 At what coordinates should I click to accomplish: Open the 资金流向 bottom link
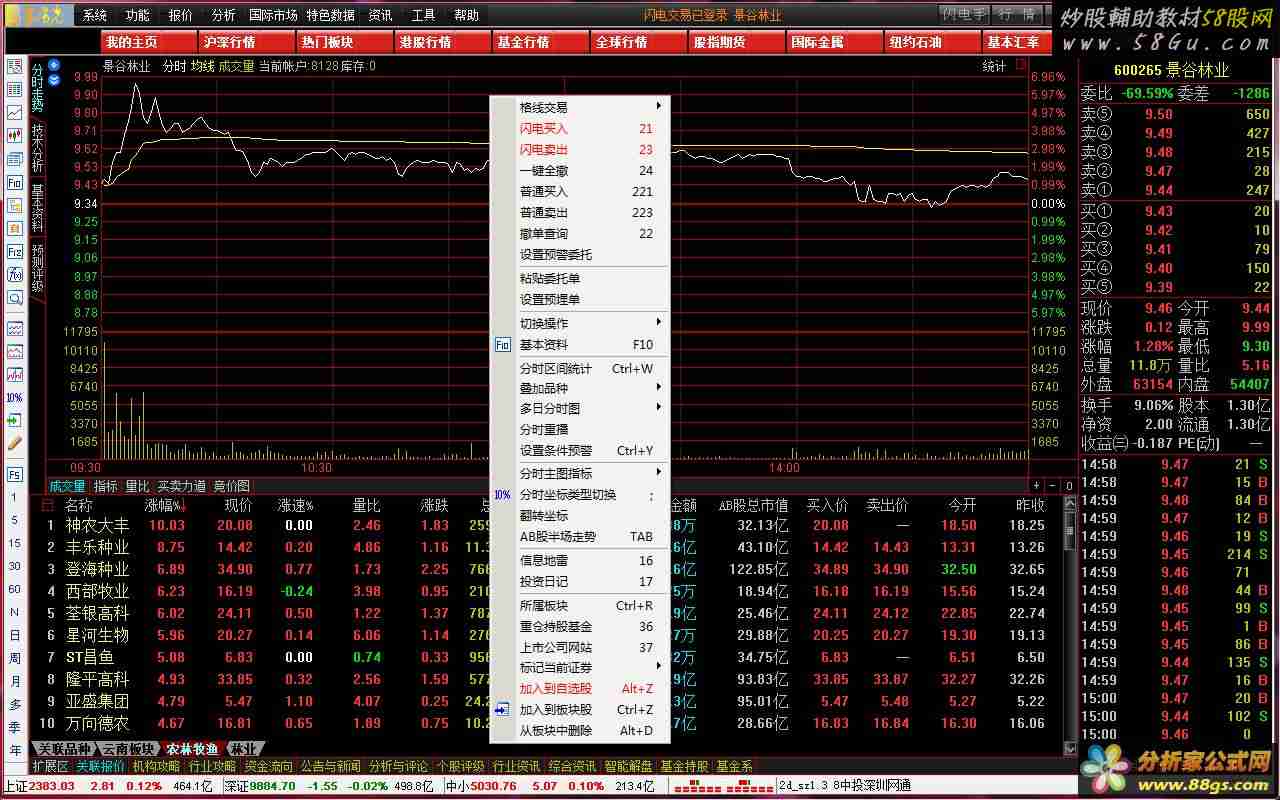click(269, 766)
